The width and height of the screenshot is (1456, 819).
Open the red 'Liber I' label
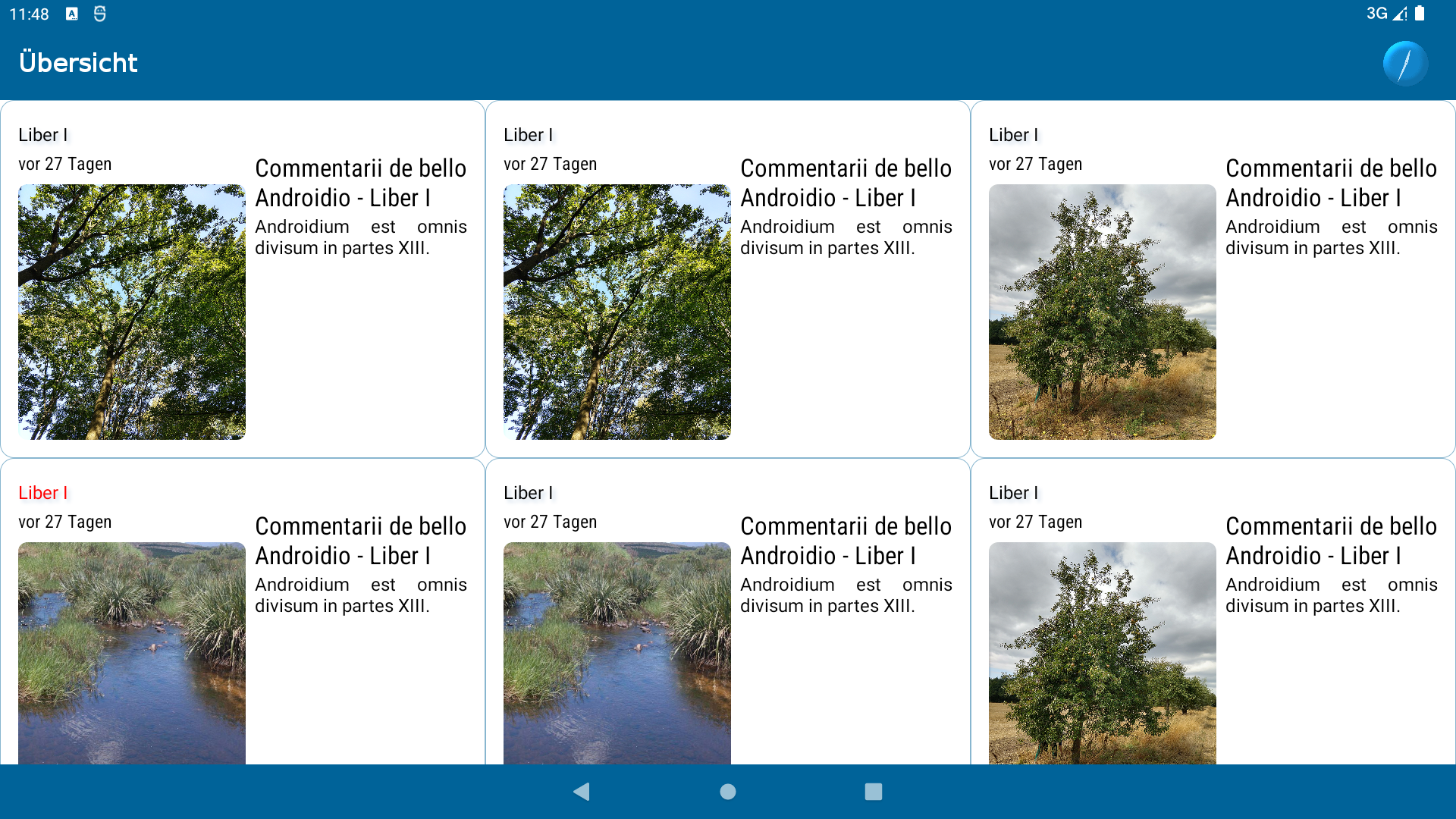coord(43,493)
